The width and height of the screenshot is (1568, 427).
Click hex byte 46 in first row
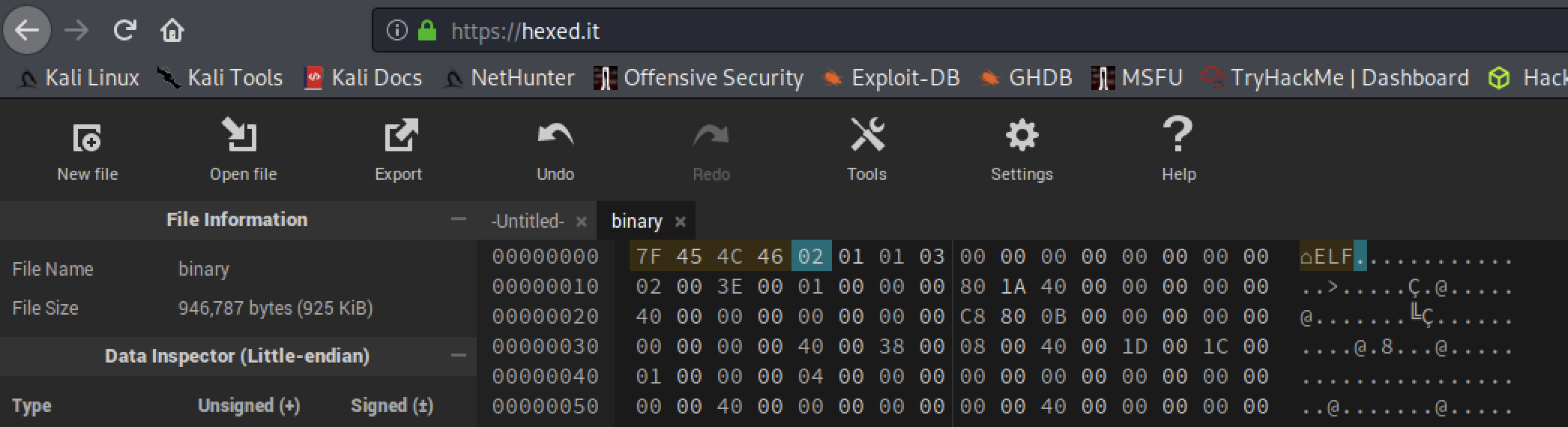tap(771, 257)
